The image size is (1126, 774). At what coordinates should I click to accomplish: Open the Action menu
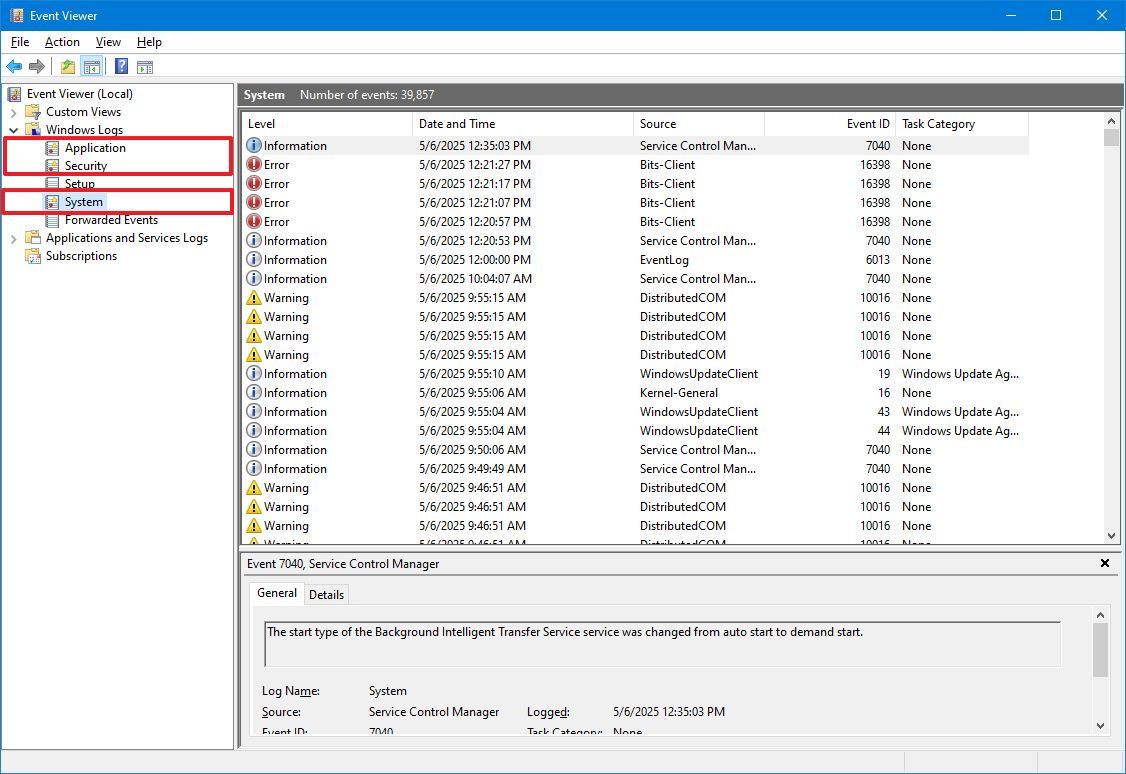click(x=61, y=42)
